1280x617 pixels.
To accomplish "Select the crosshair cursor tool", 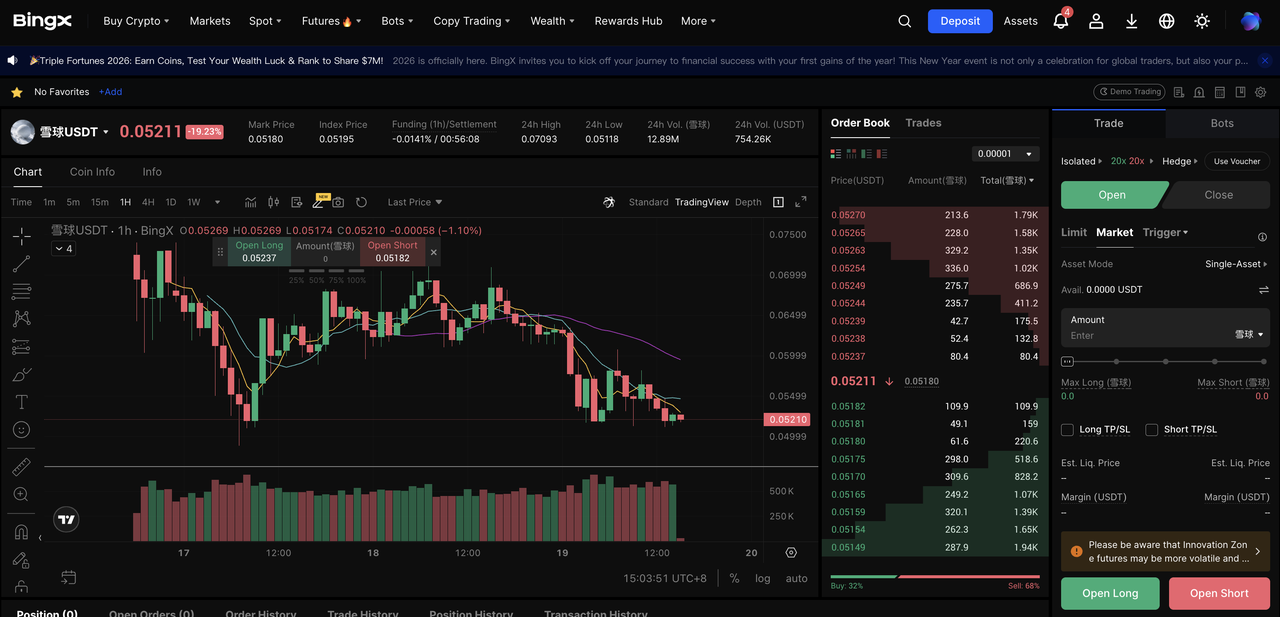I will click(x=21, y=236).
